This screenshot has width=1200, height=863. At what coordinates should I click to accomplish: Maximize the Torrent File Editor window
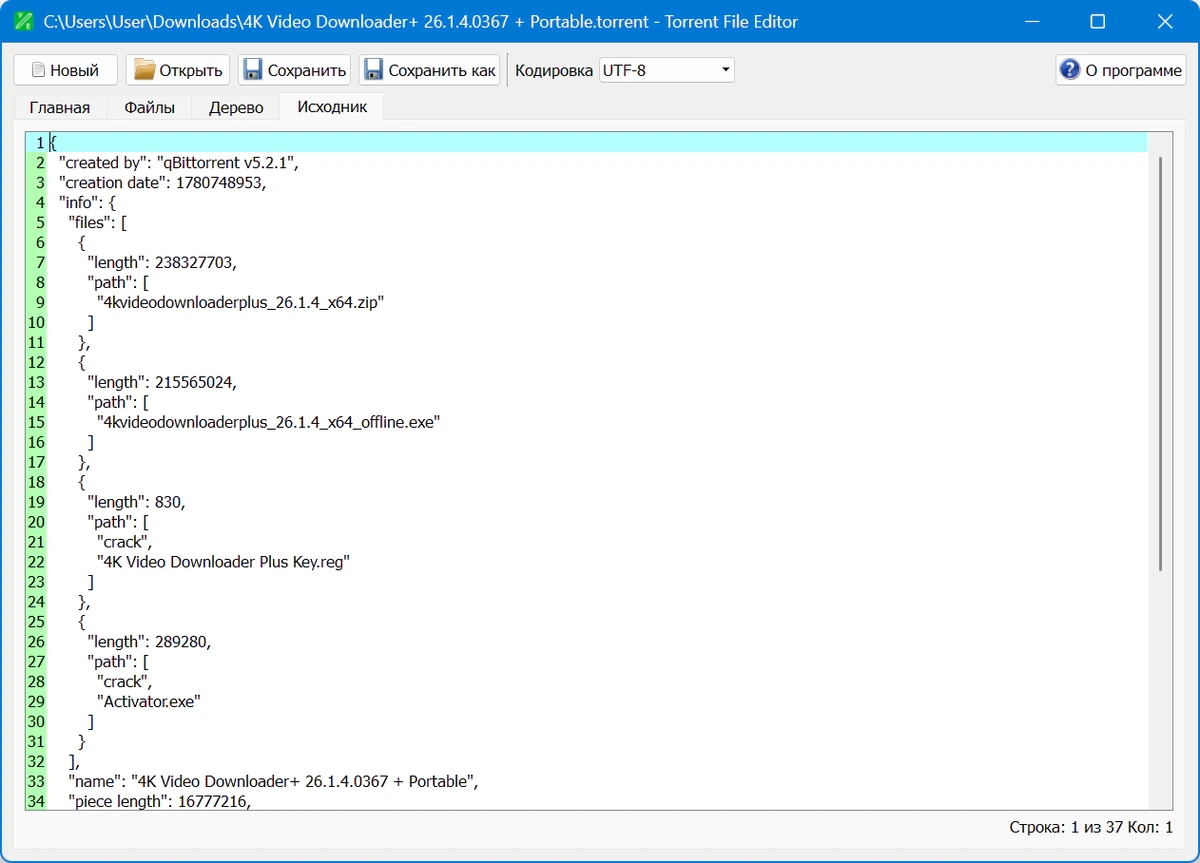click(1097, 21)
